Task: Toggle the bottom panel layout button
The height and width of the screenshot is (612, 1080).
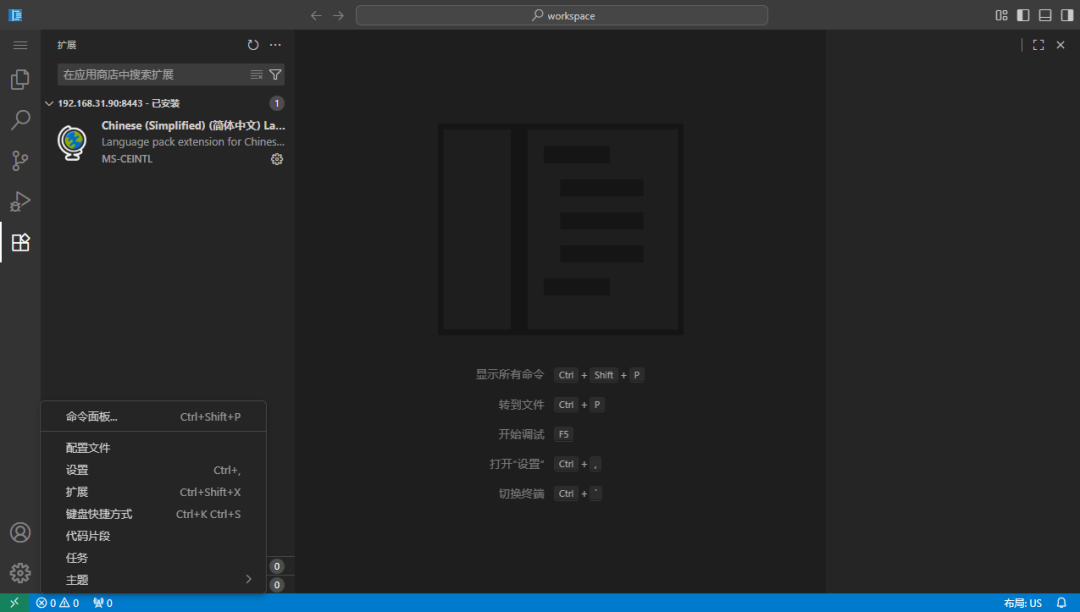Action: (x=1045, y=15)
